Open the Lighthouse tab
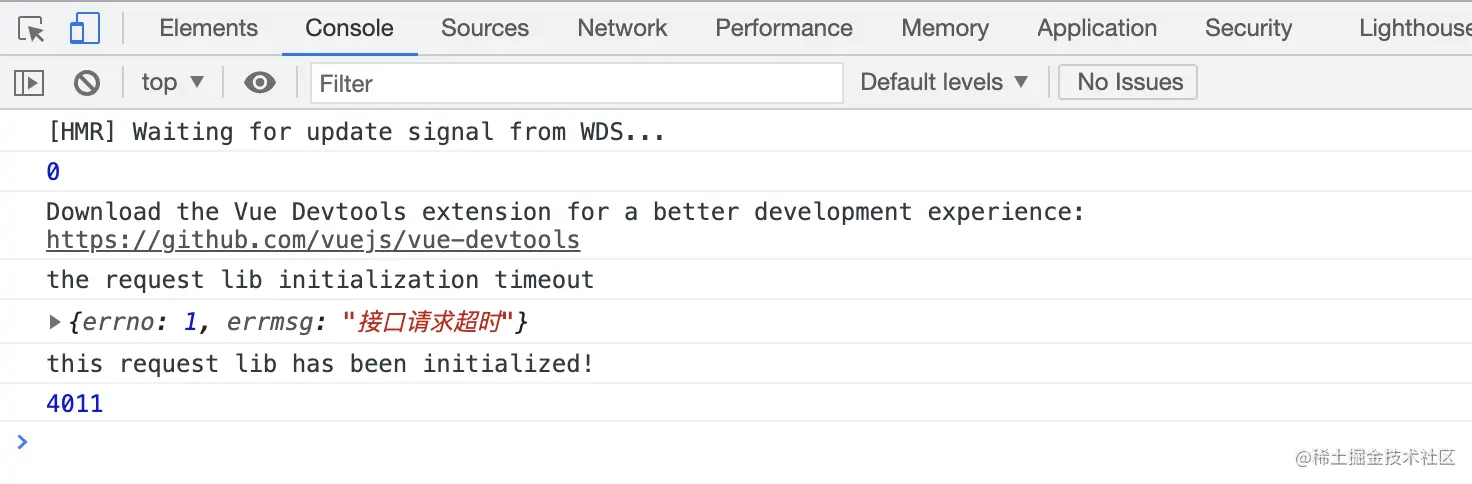1472x484 pixels. [x=1414, y=29]
